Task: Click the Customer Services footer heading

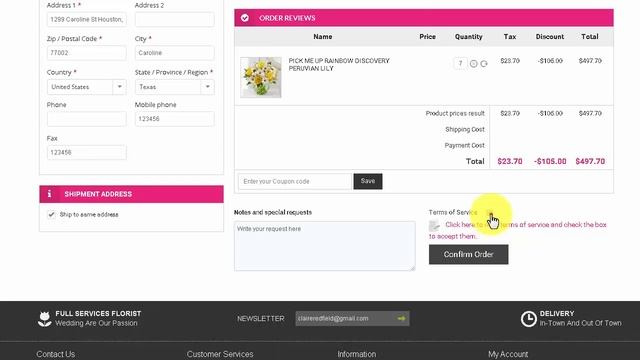Action: 220,354
